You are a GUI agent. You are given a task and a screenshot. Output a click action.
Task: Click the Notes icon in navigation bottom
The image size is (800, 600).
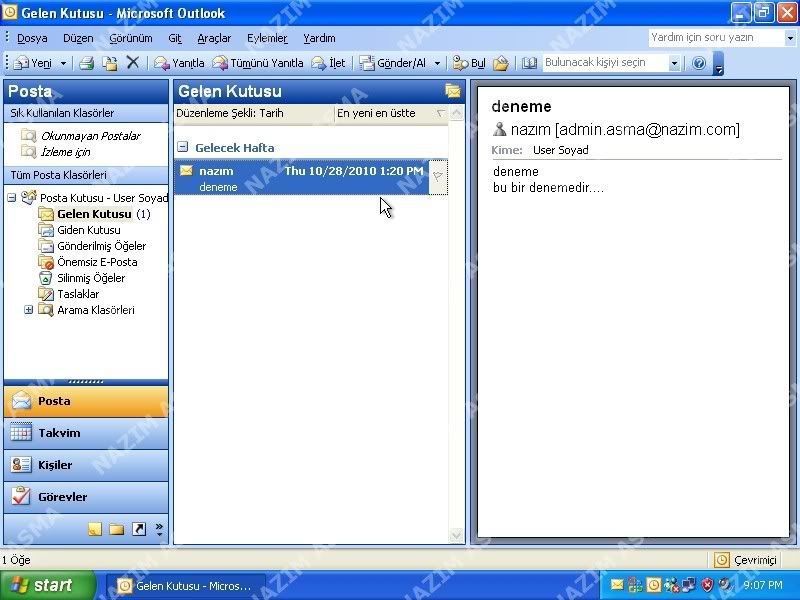95,529
